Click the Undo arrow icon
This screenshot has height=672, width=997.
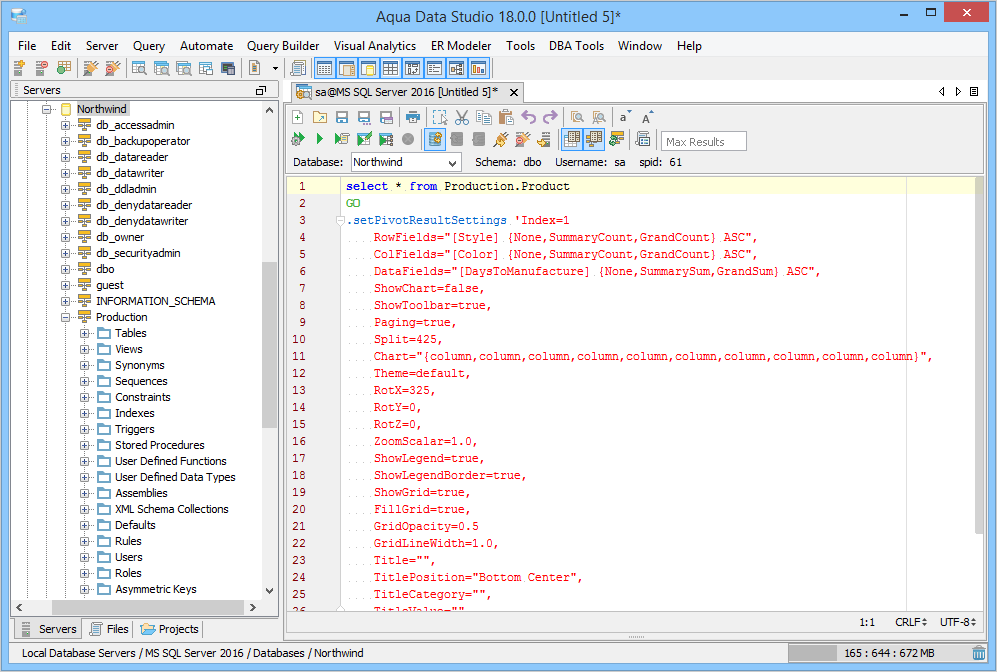point(528,117)
